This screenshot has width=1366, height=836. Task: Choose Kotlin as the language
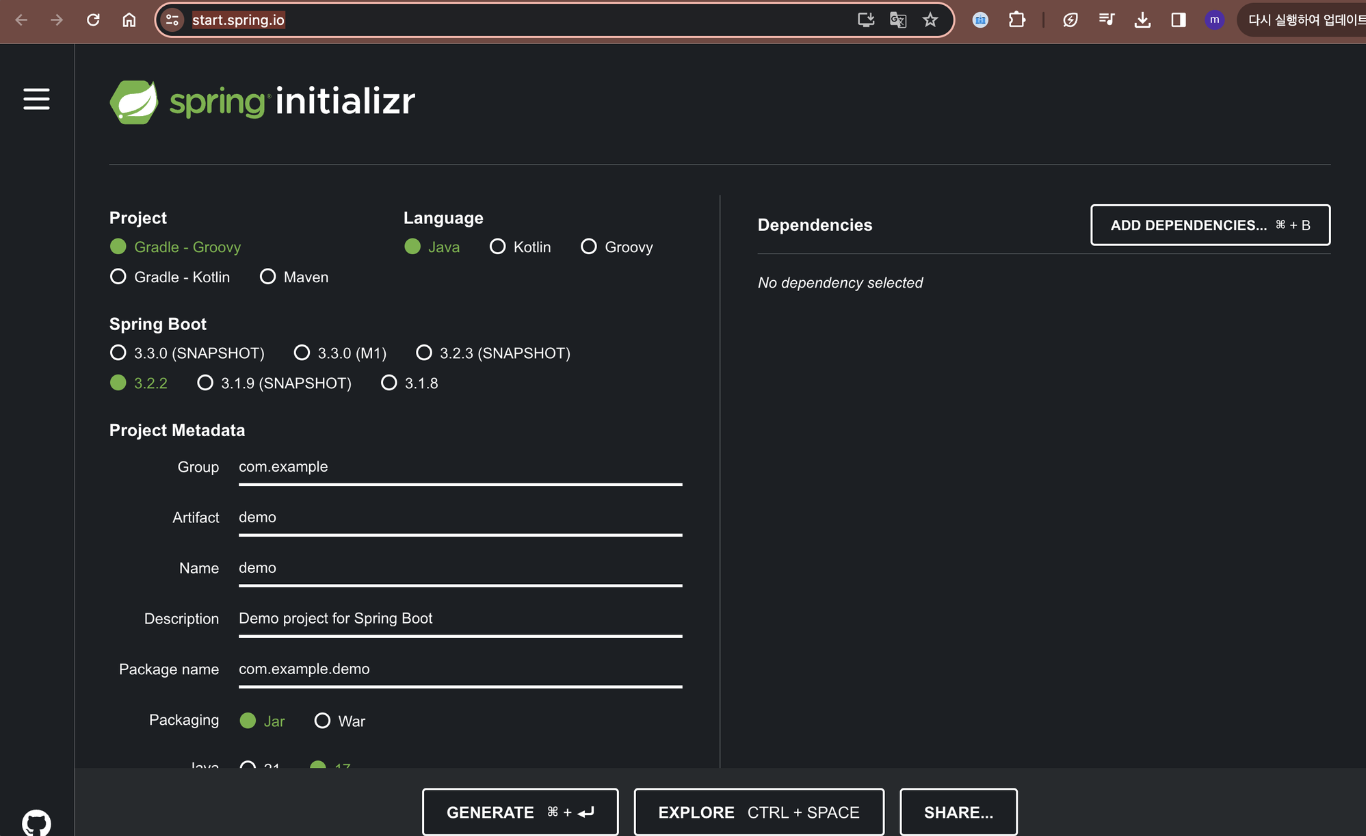point(520,247)
